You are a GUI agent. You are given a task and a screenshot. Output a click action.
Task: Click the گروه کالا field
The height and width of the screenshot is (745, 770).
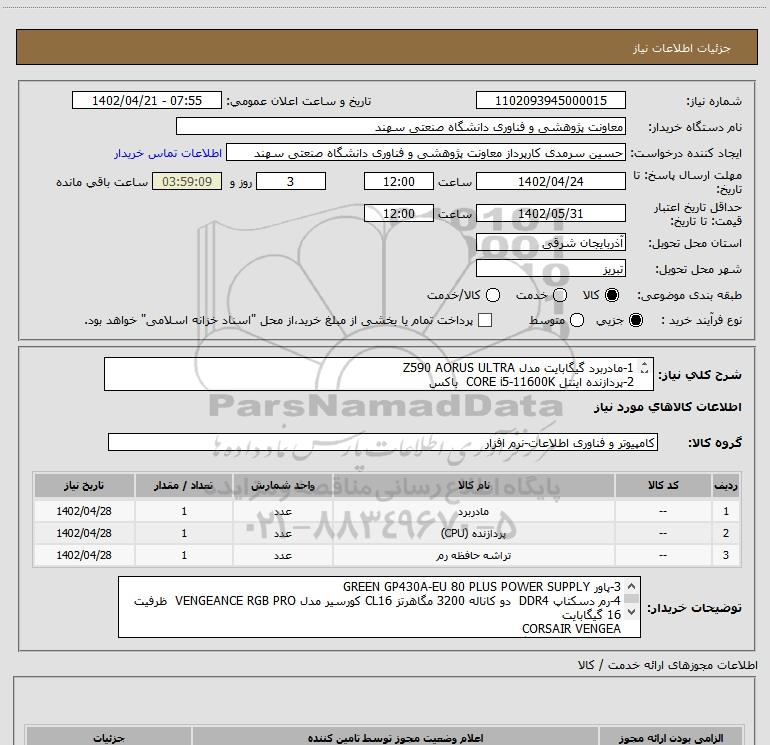[383, 442]
